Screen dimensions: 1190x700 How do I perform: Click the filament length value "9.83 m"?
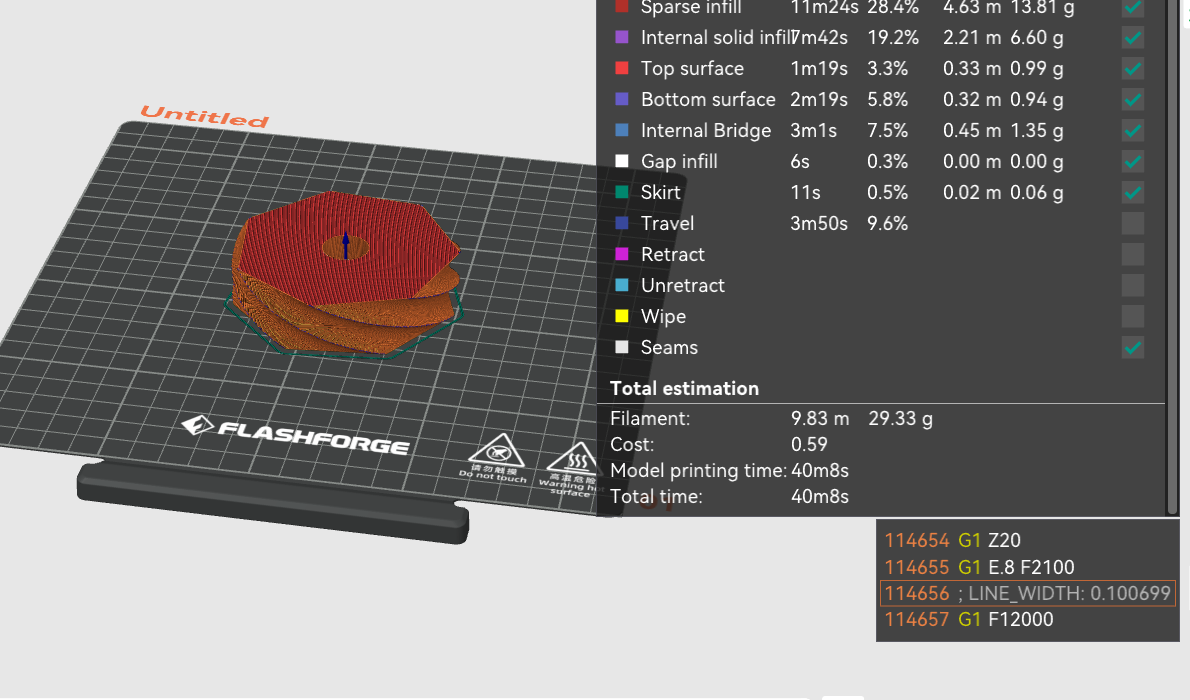(820, 418)
